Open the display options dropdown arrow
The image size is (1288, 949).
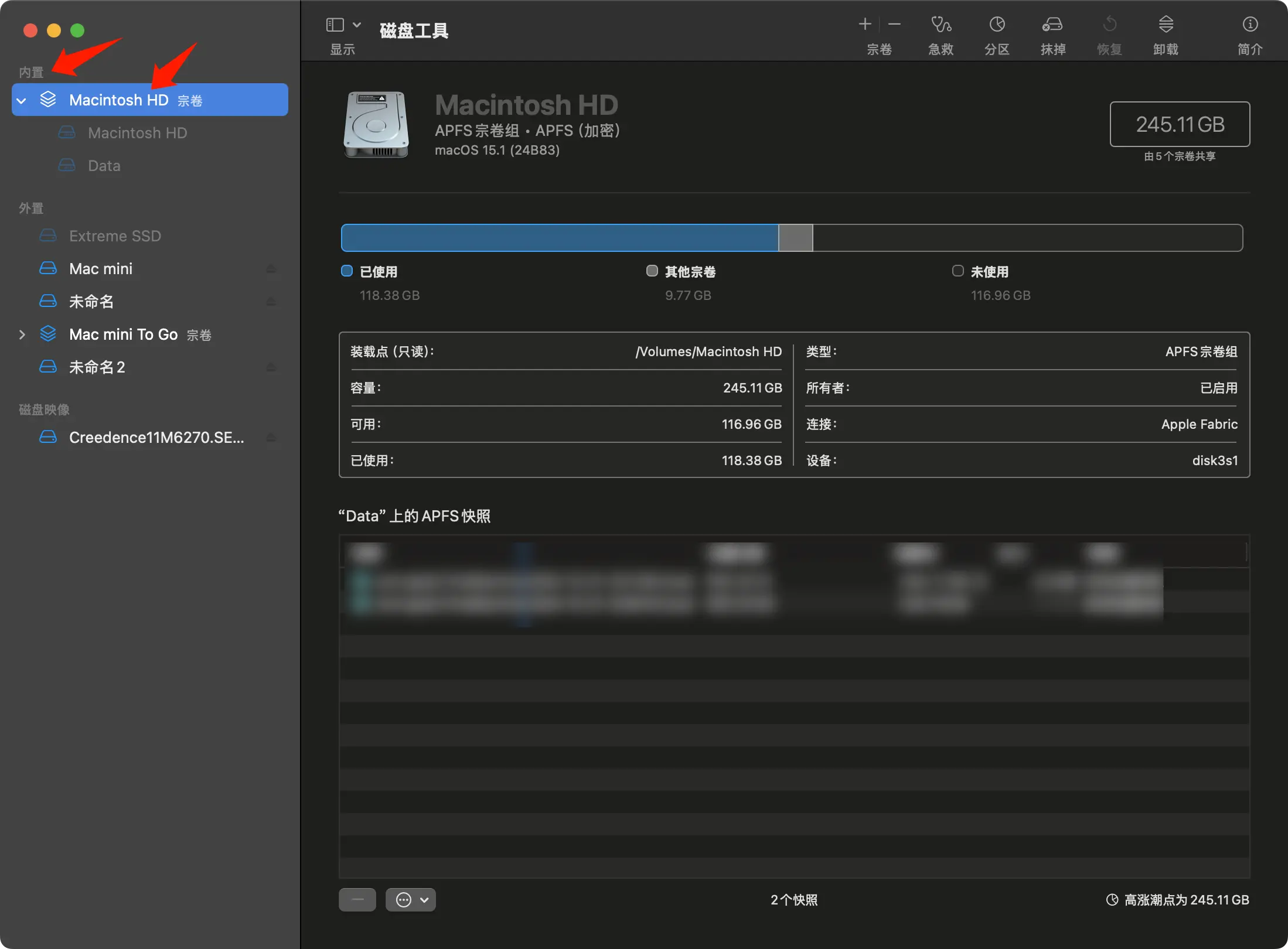click(356, 25)
